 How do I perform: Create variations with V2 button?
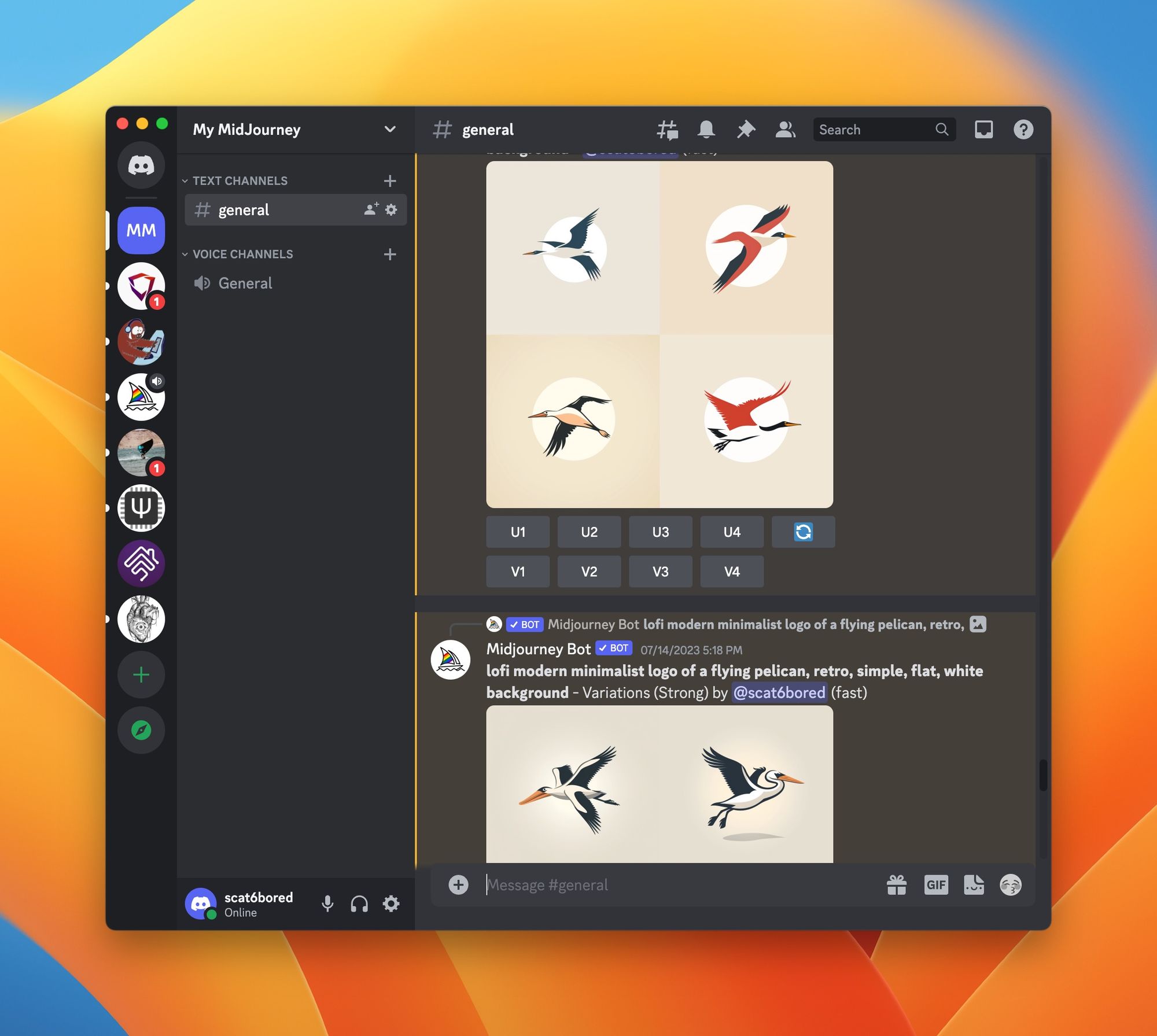point(589,572)
